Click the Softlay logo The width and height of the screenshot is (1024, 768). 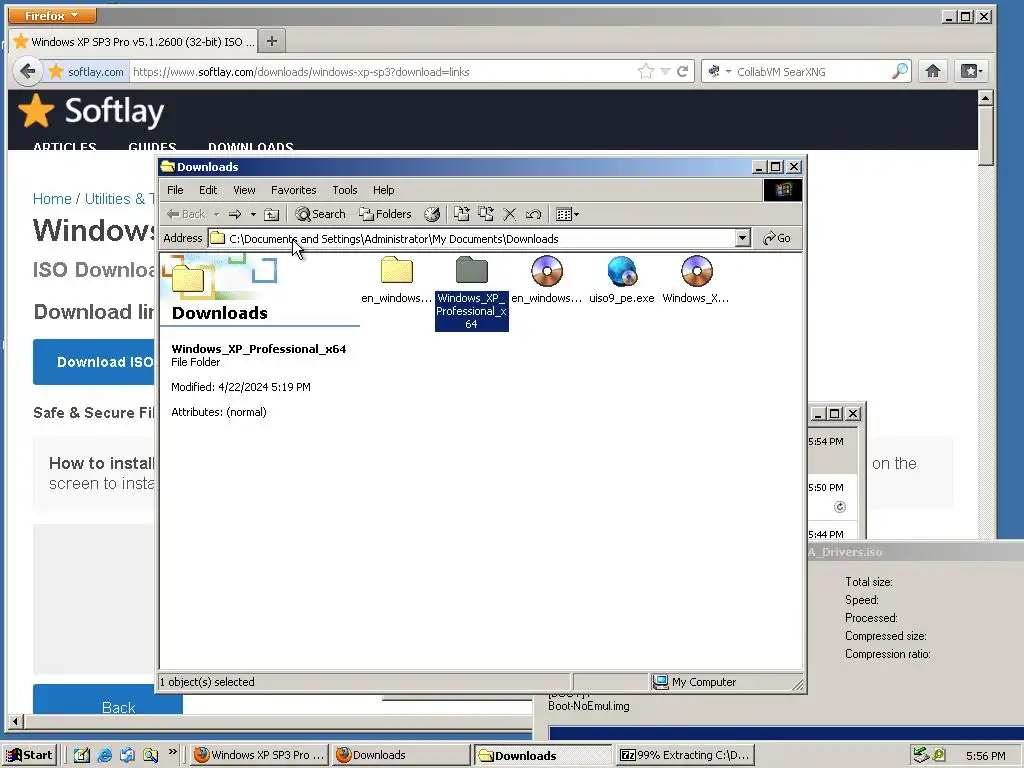click(x=91, y=111)
